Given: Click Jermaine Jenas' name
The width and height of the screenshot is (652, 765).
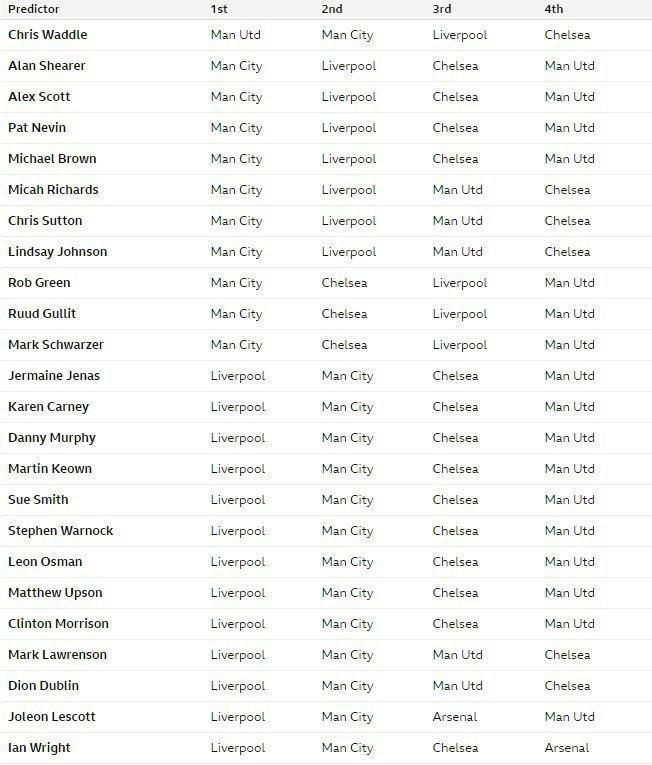Looking at the screenshot, I should pos(54,376).
